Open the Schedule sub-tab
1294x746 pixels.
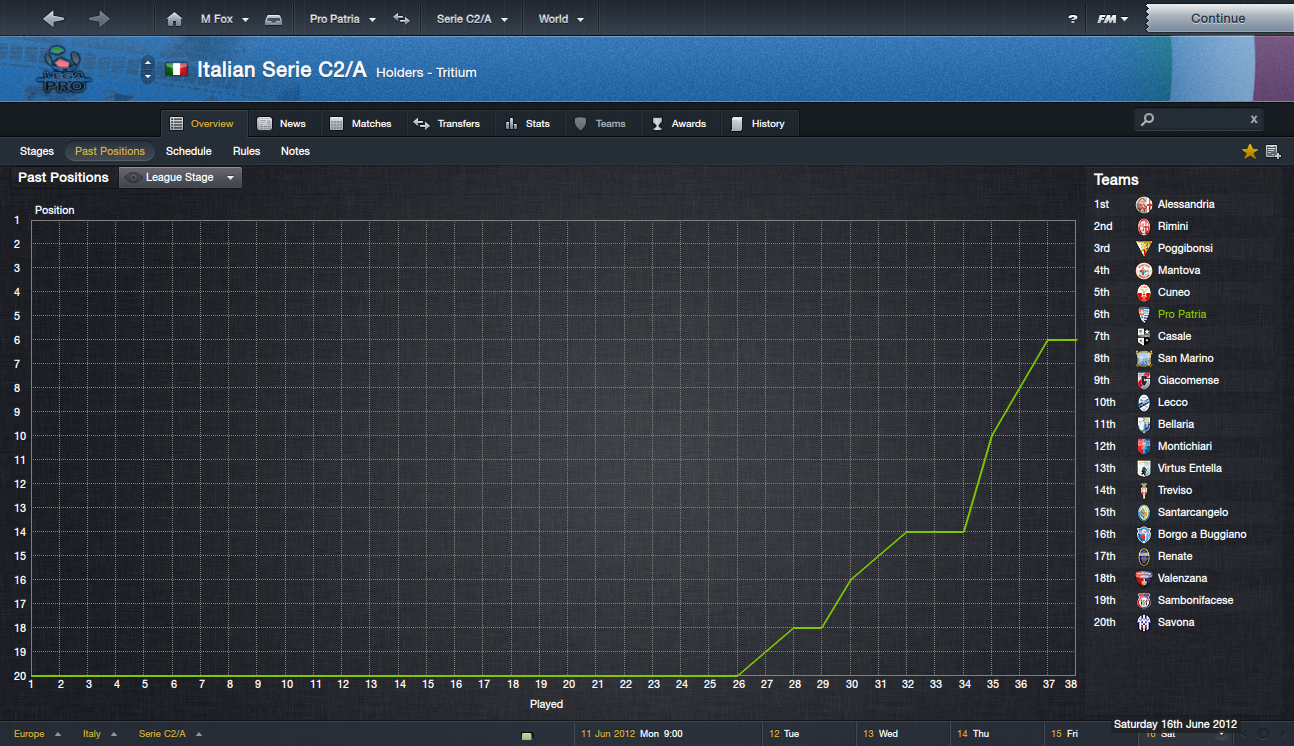(x=189, y=151)
